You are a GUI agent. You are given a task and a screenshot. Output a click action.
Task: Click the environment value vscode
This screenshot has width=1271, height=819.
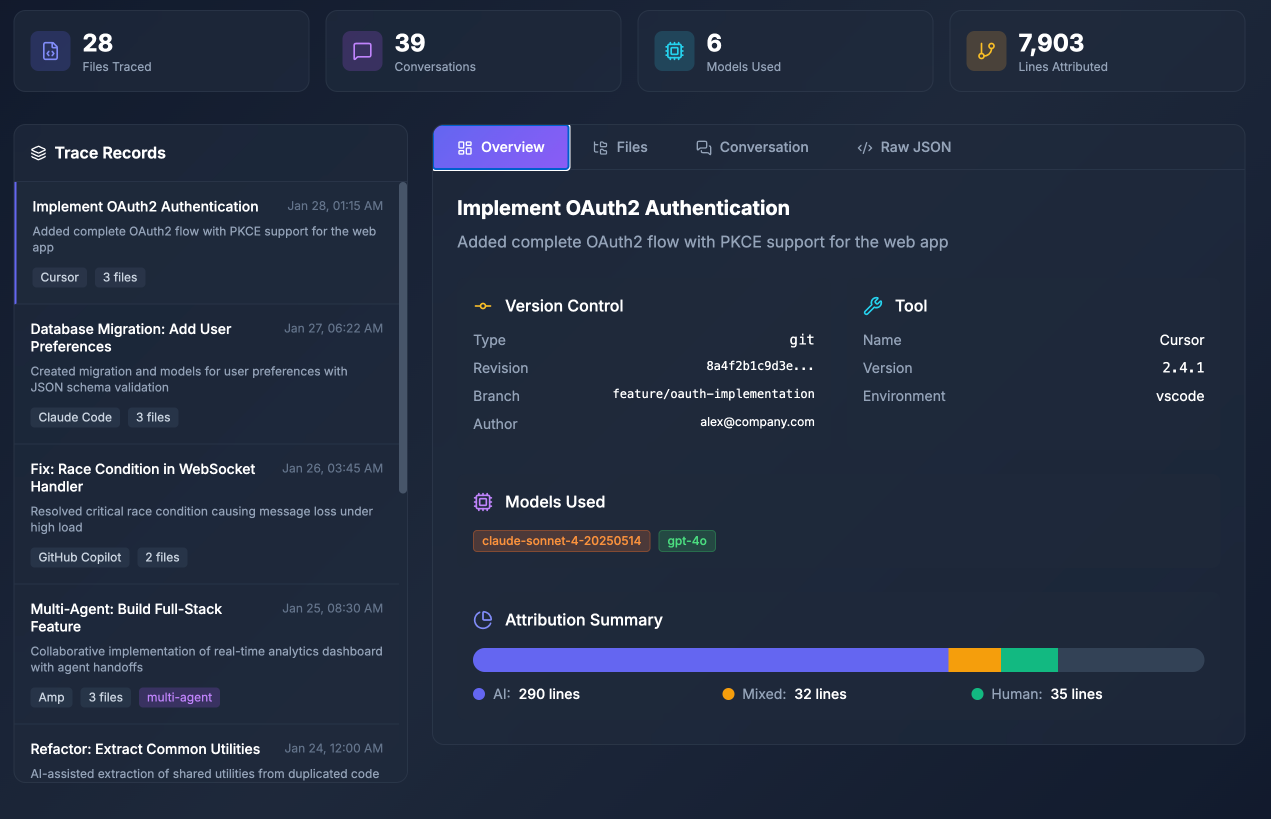tap(1180, 396)
